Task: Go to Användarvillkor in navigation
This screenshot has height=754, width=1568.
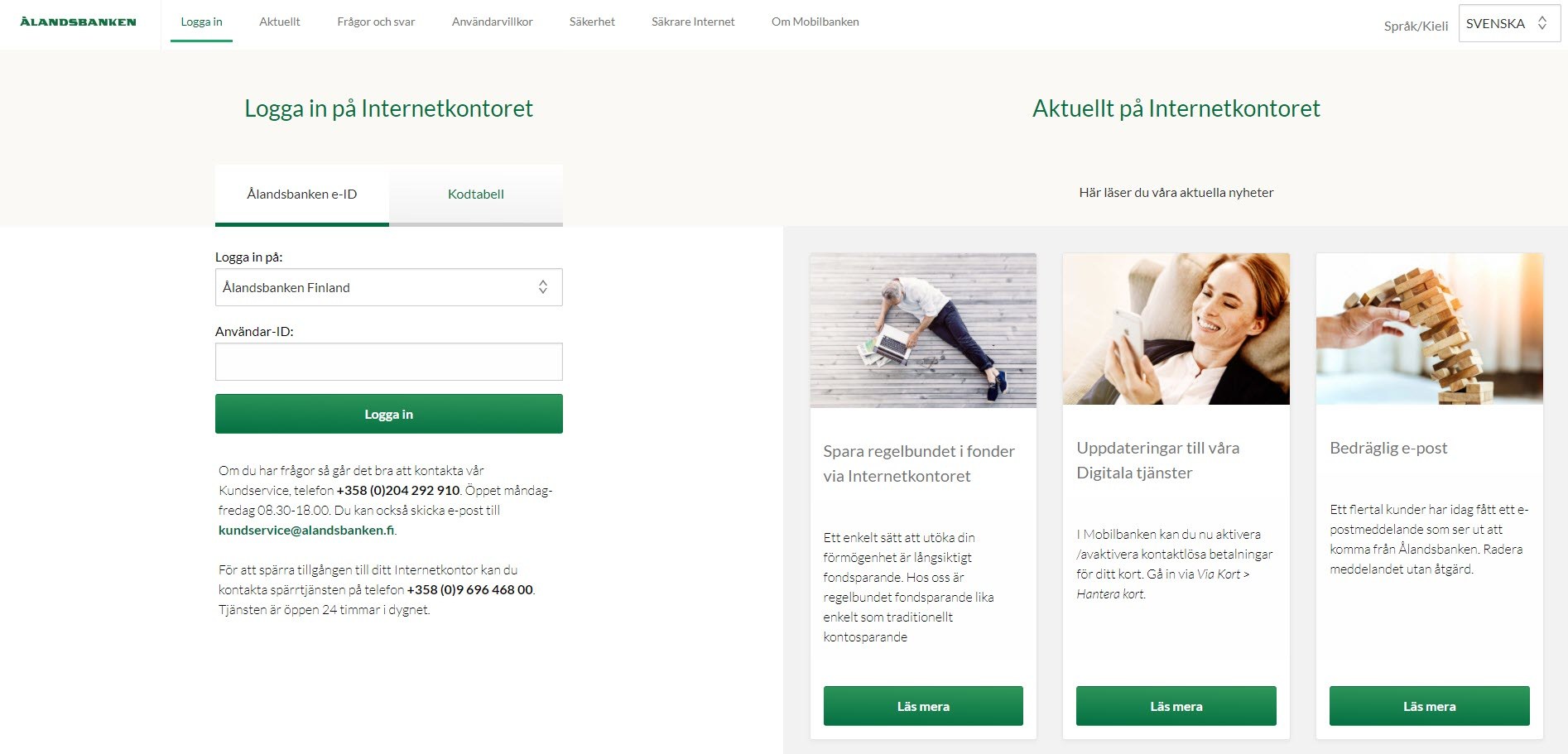Action: pos(493,22)
